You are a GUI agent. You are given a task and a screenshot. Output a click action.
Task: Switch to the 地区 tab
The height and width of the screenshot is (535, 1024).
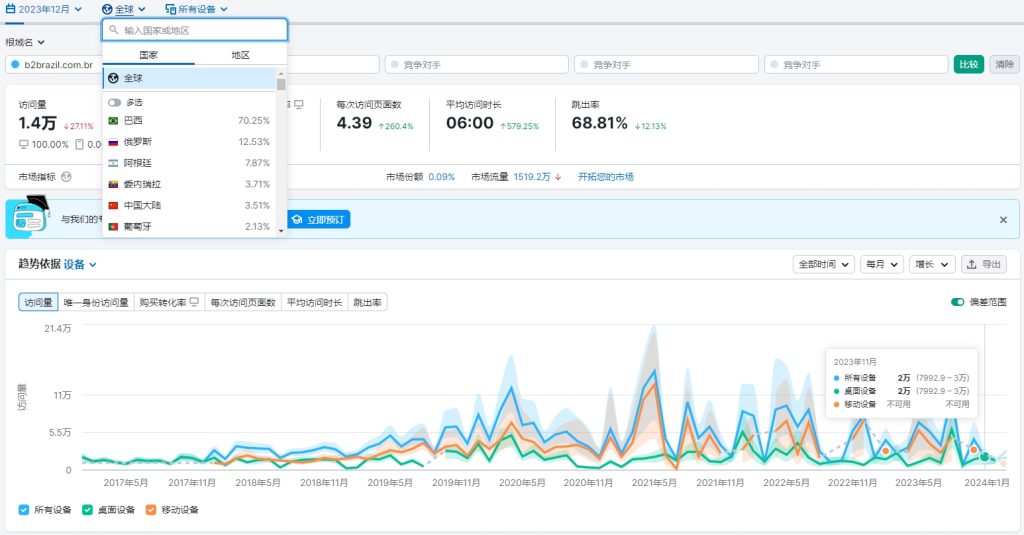[240, 55]
